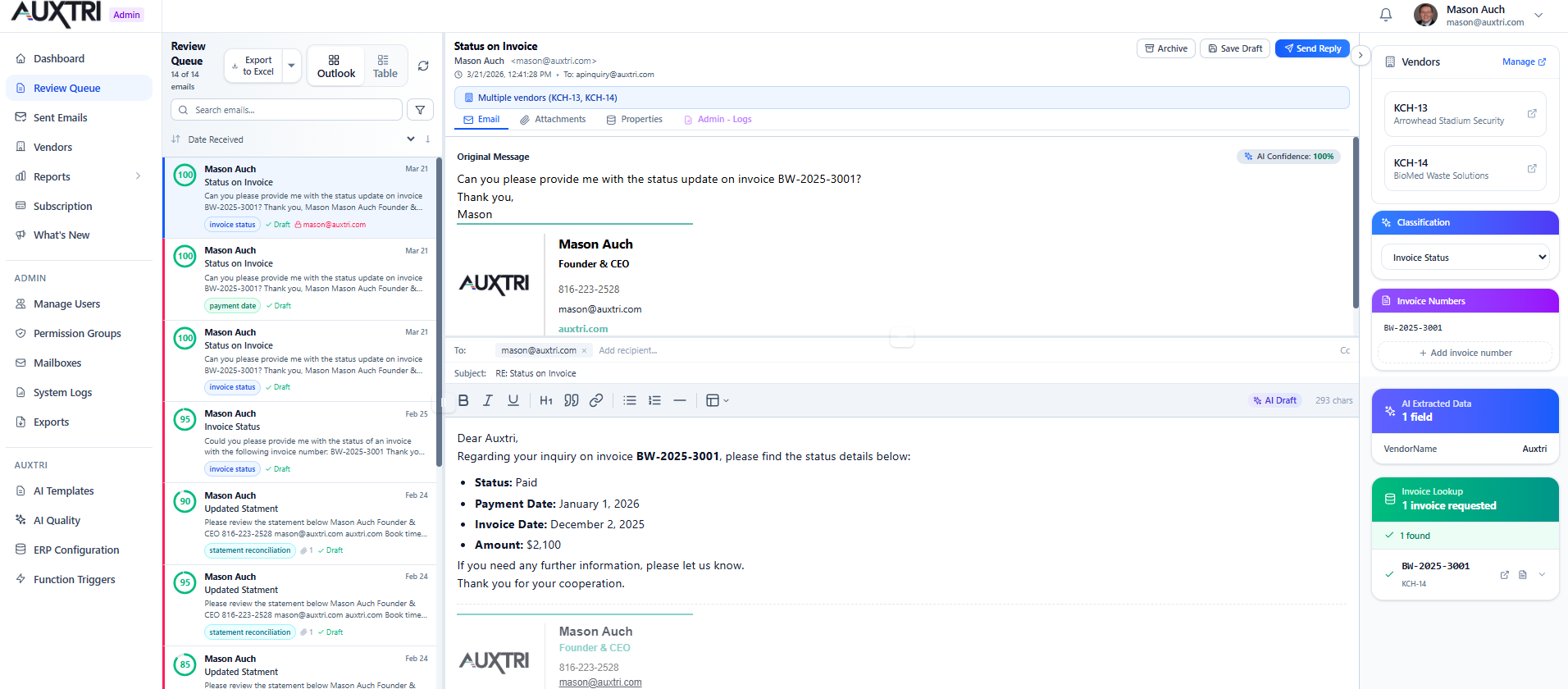Image resolution: width=1568 pixels, height=689 pixels.
Task: Open Vendors in sidebar
Action: pyautogui.click(x=79, y=147)
